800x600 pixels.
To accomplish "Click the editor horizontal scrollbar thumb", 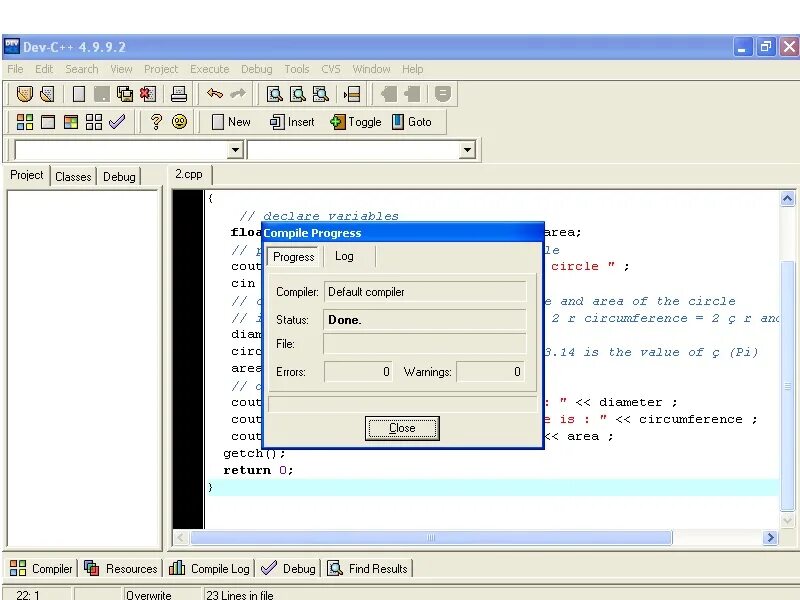I will point(431,537).
